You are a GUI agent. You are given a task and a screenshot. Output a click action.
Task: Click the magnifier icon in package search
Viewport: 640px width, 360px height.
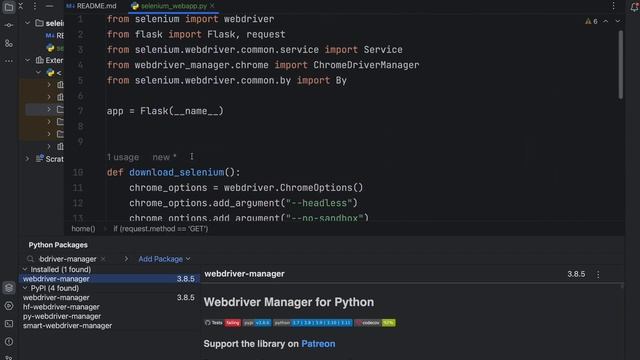tap(30, 259)
